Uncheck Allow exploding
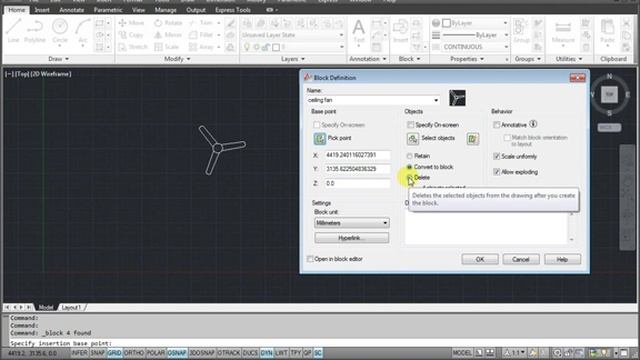Screen dimensions: 640x360 click(x=496, y=172)
